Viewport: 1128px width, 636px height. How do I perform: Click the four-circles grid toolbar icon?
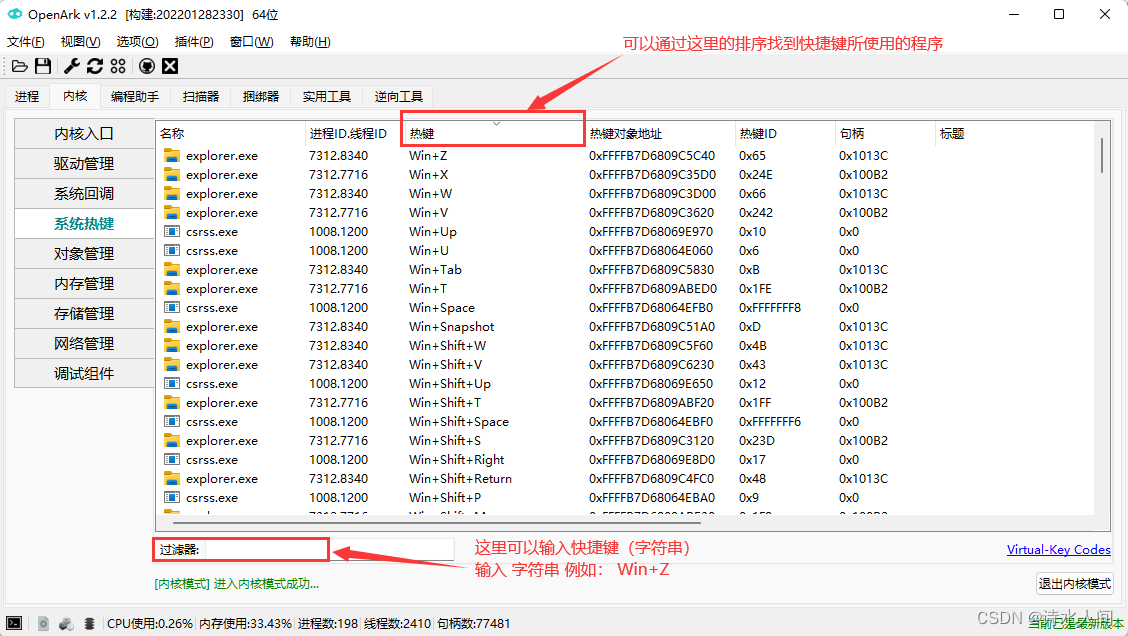[118, 66]
